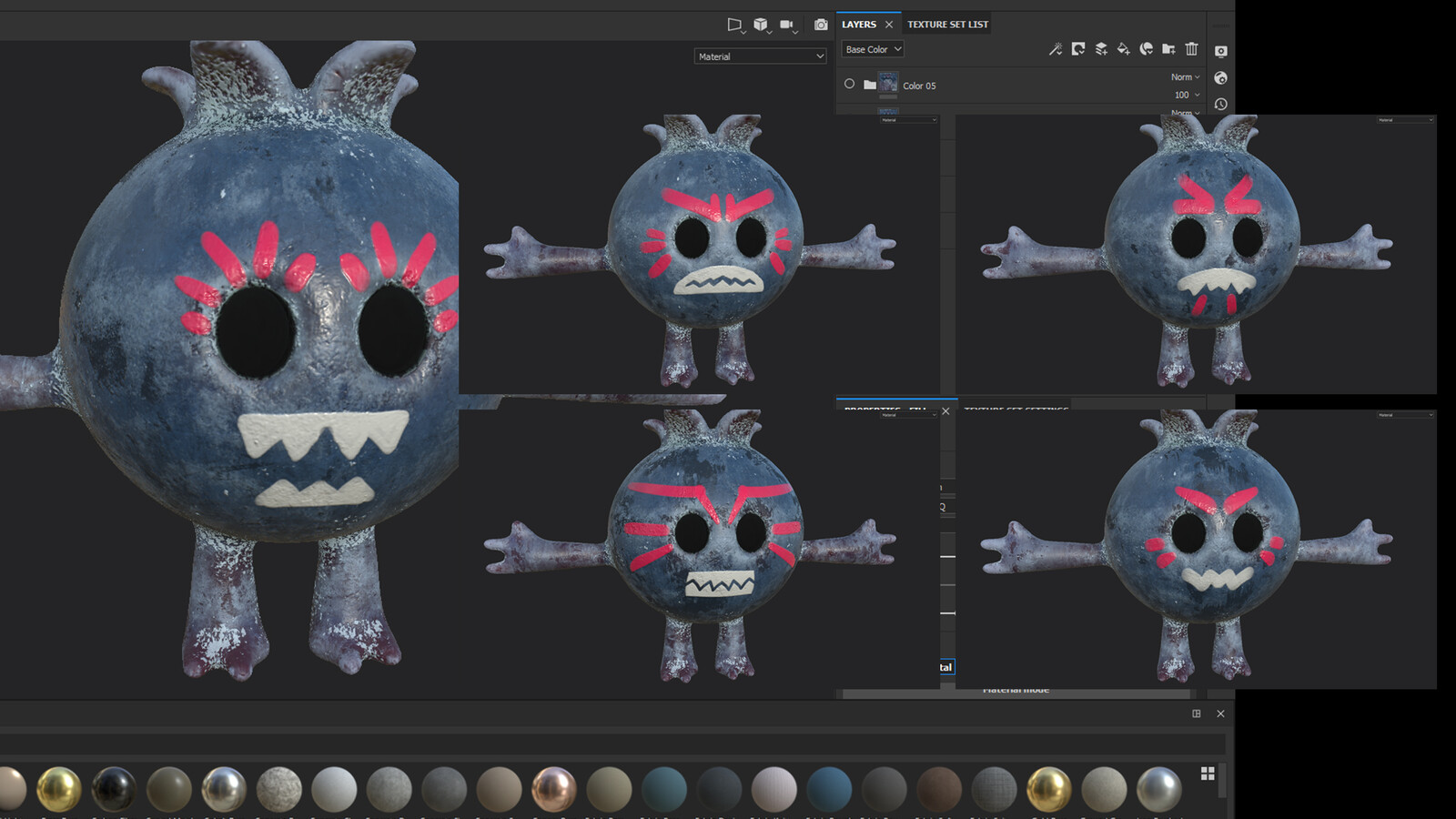Screen dimensions: 1456x819
Task: Close the shelf panel
Action: [1221, 713]
